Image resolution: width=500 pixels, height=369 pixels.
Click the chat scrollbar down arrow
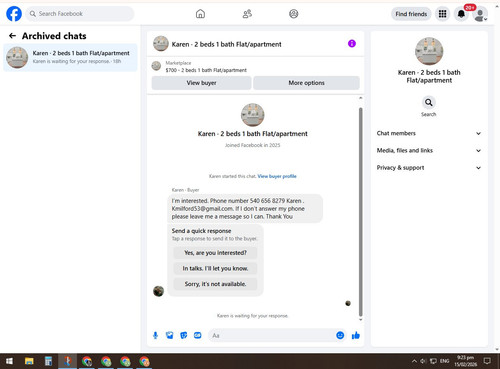click(360, 320)
